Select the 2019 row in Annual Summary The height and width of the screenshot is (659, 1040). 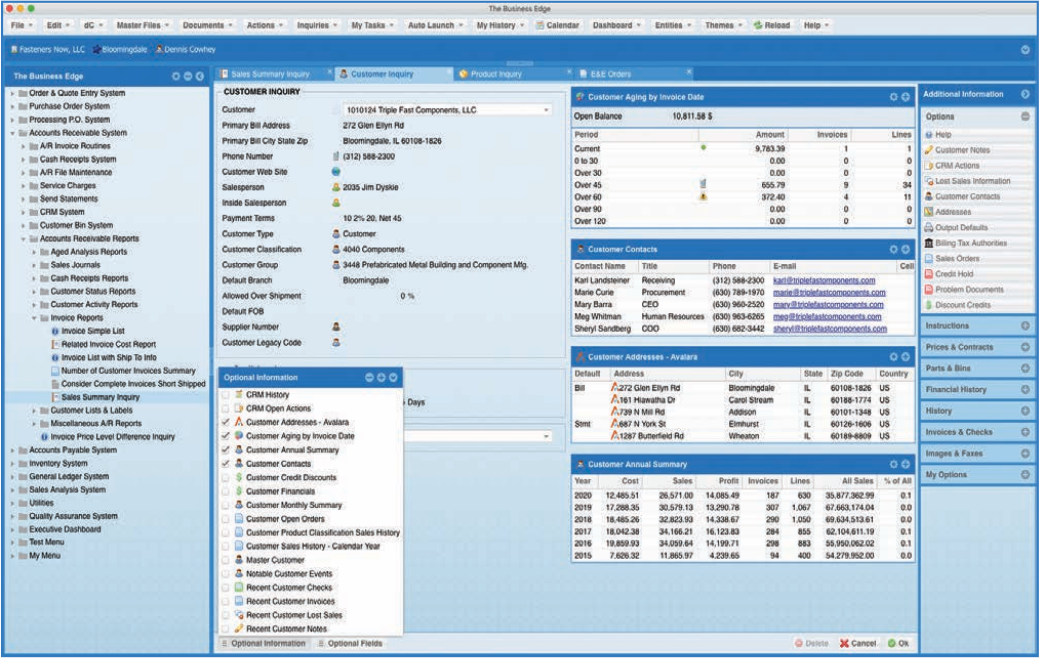(742, 507)
